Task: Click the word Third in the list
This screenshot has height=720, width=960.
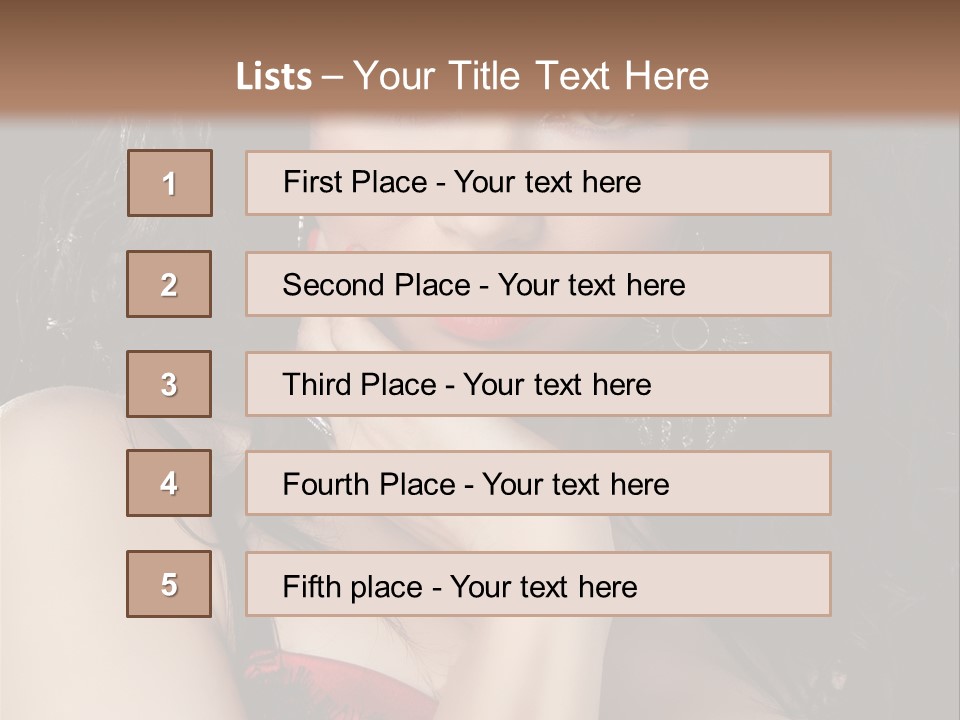Action: 316,384
